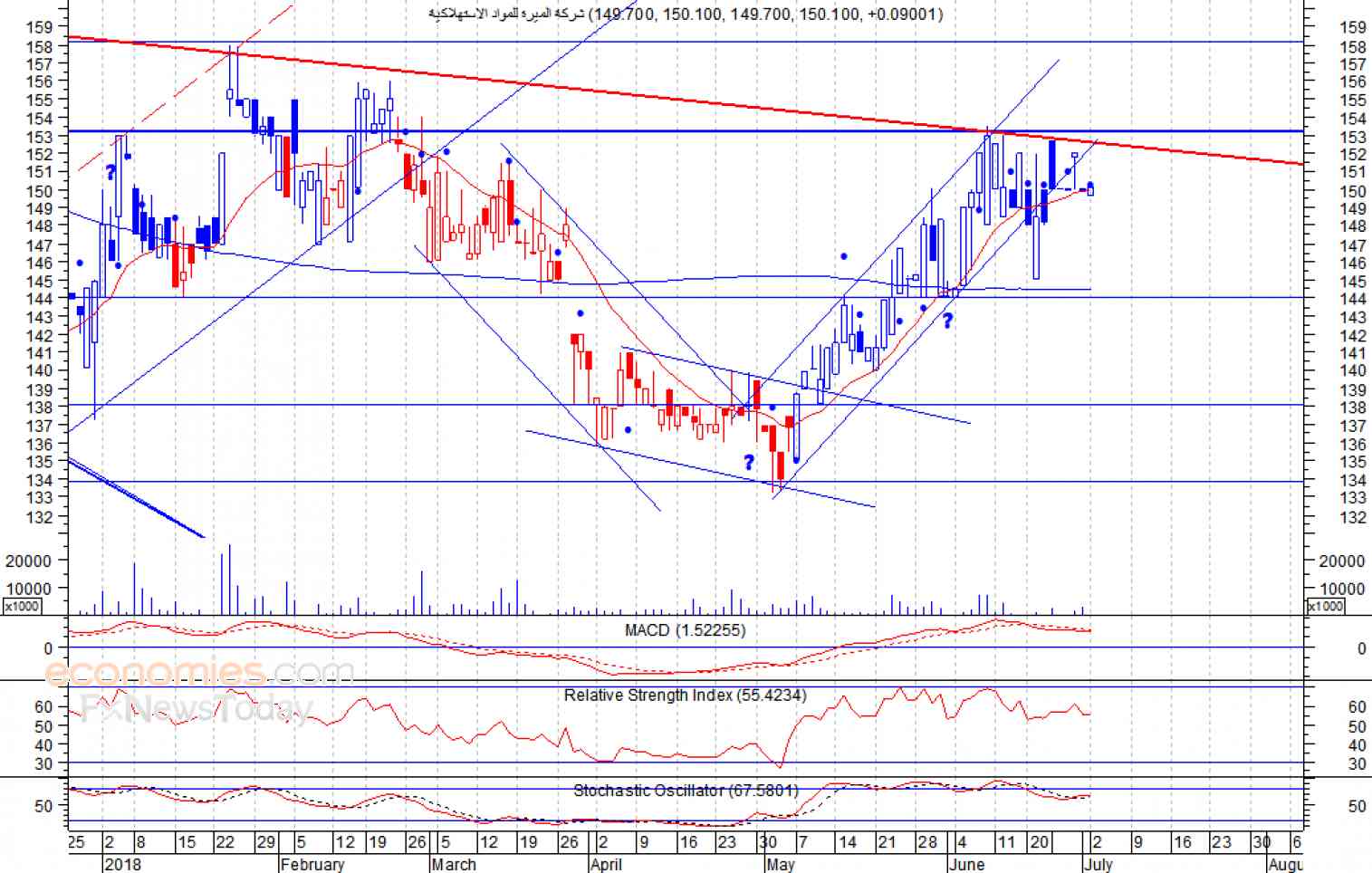Click the RSI 30 level label on left
Screen dimensions: 1372x873
[x=43, y=763]
